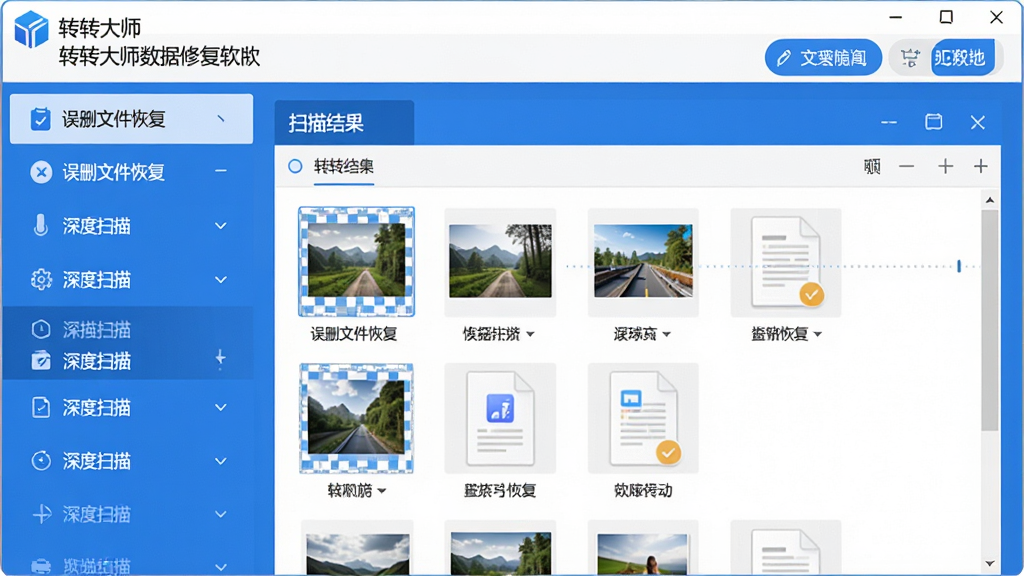
Task: Click the document-check icon in the sidebar
Action: (40, 408)
